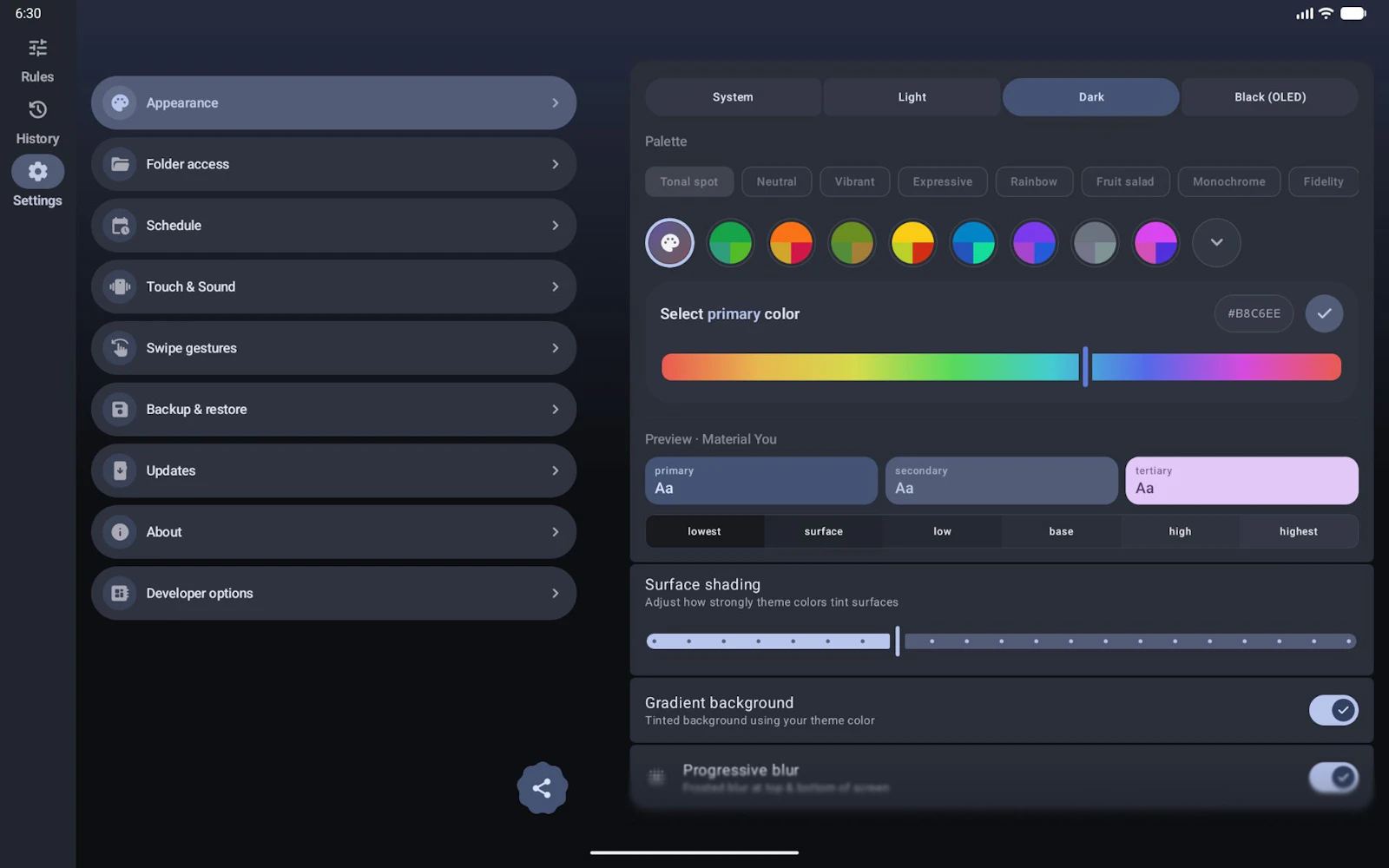Open About row chevron
1389x868 pixels.
tap(556, 532)
